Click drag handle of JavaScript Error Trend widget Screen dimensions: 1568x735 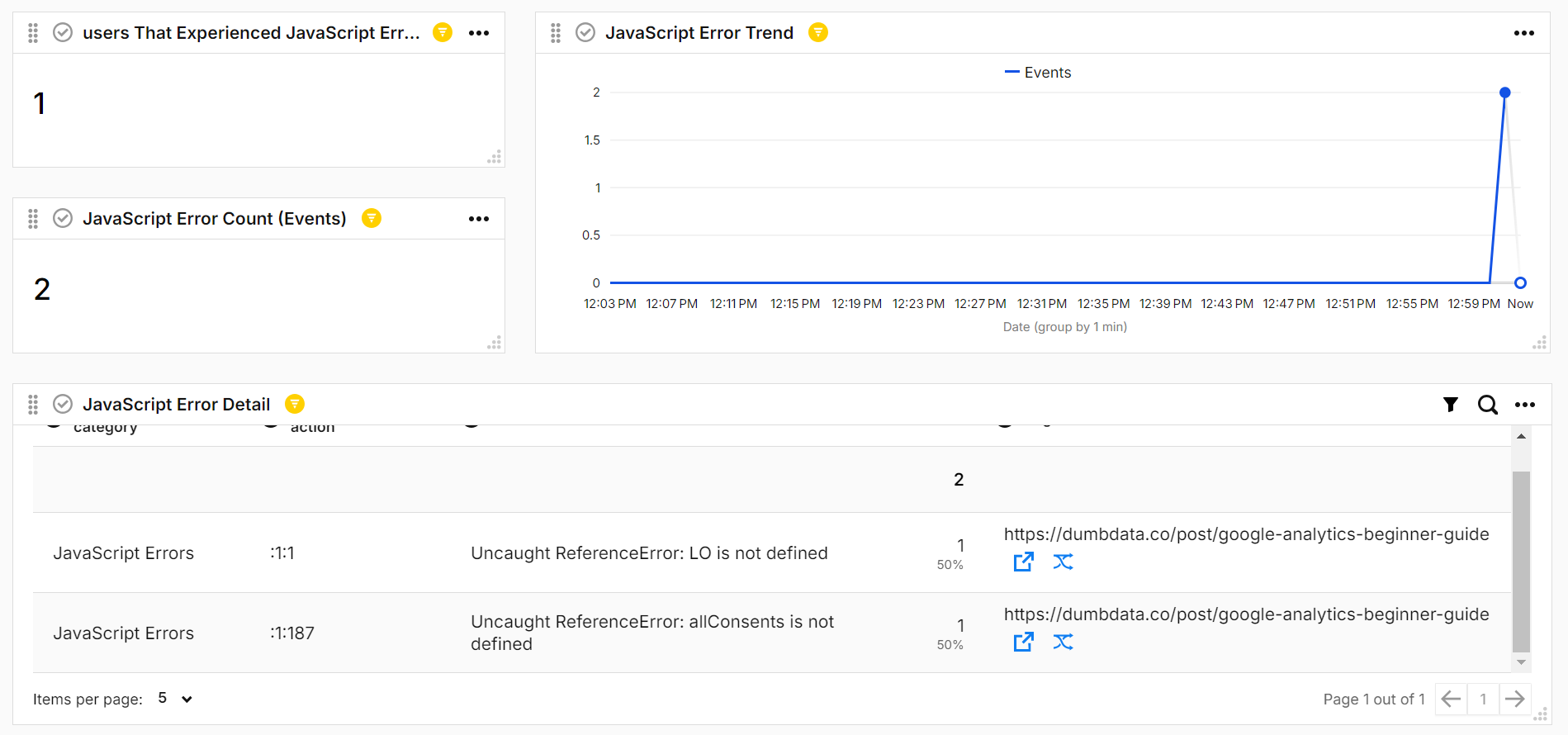(556, 33)
